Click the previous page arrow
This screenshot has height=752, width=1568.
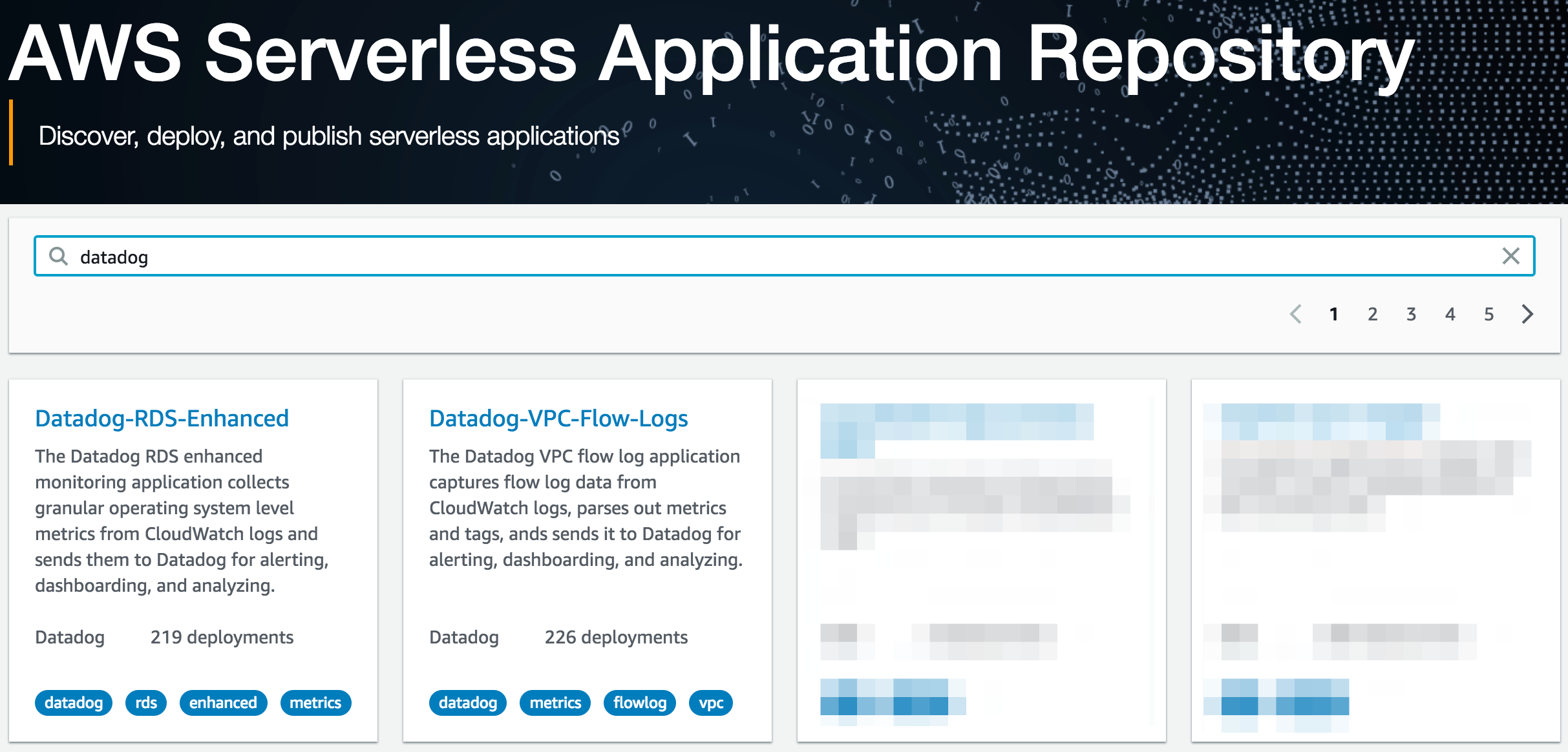coord(1296,315)
